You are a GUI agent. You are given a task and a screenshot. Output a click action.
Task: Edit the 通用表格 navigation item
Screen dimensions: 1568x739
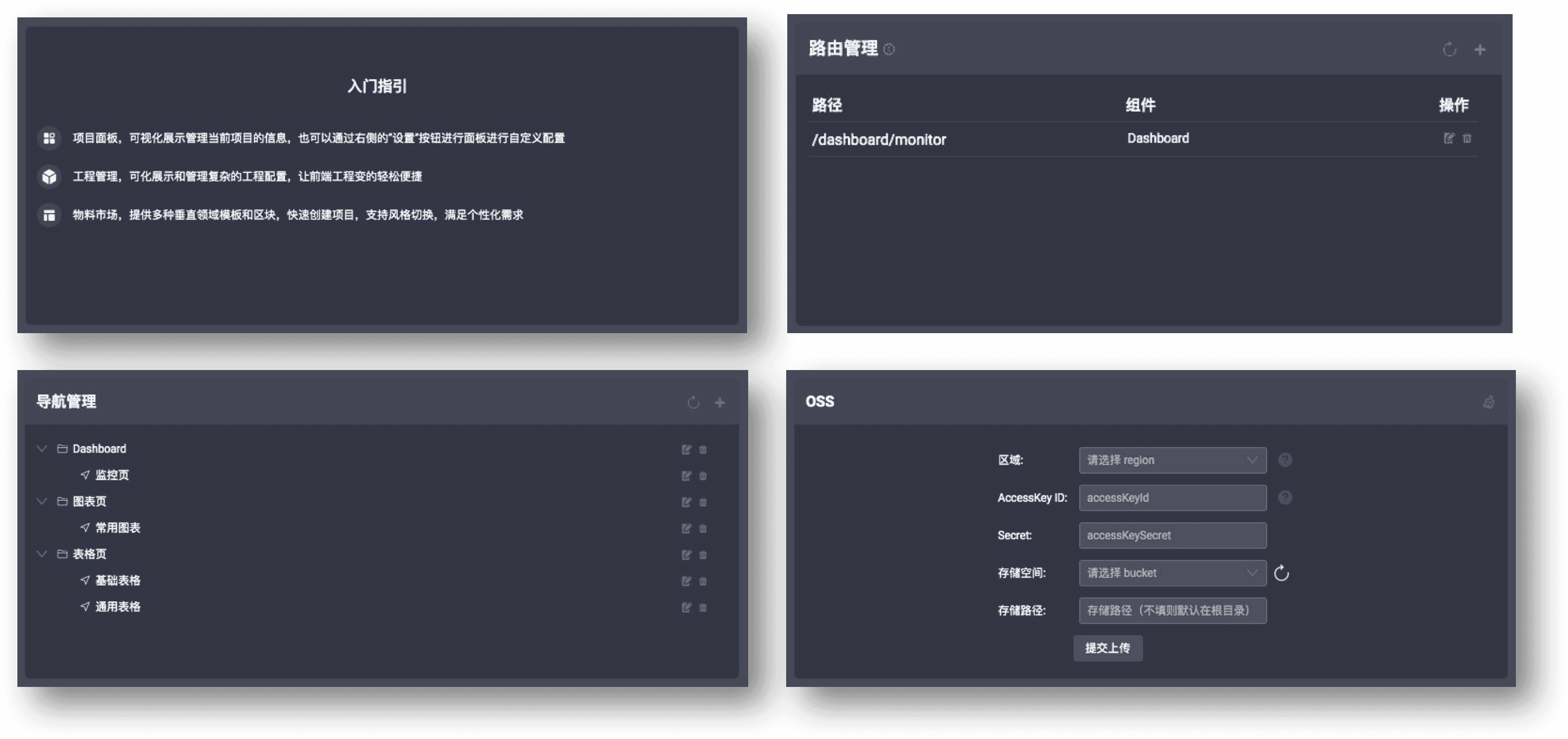pyautogui.click(x=686, y=607)
